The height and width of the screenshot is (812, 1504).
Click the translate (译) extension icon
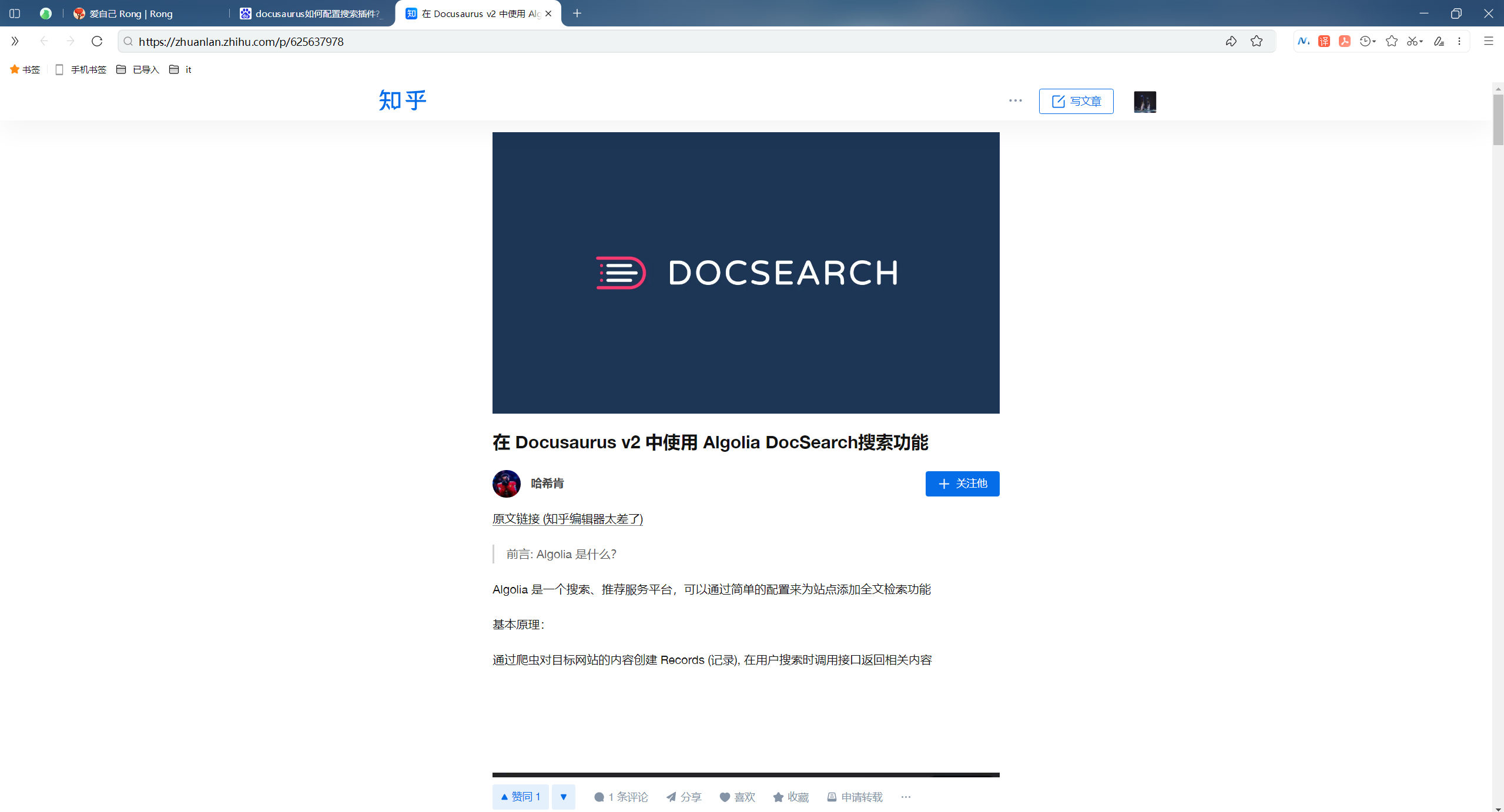pos(1324,41)
